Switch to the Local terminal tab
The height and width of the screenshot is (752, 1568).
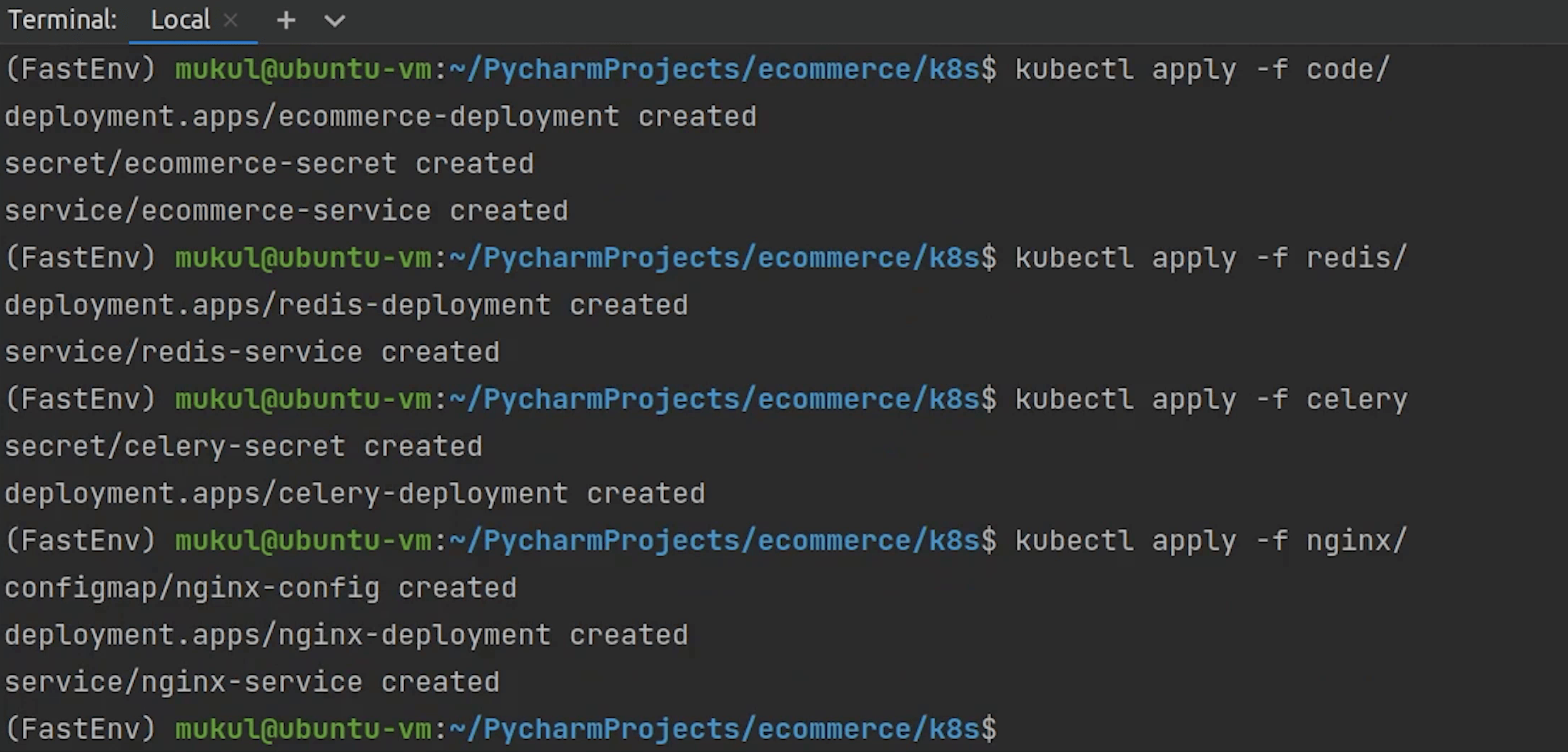tap(180, 20)
